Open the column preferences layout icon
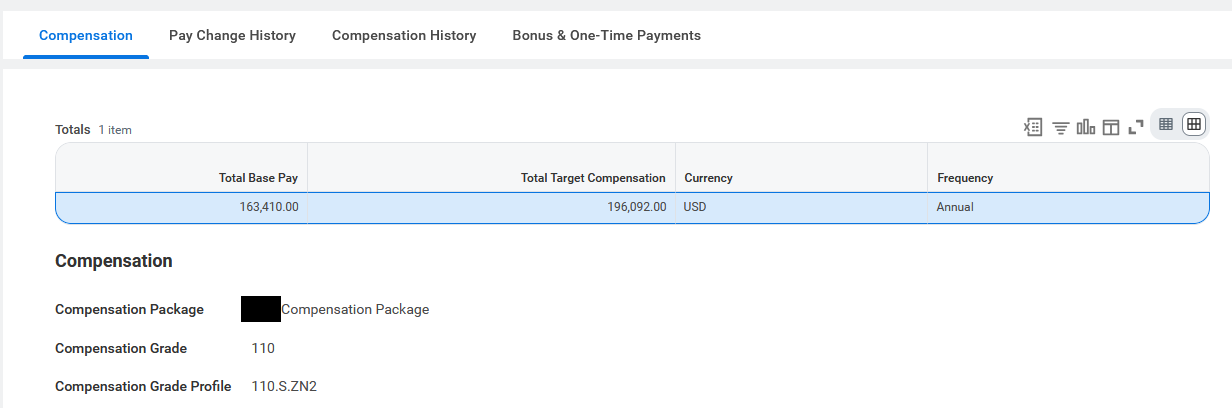Screen dimensions: 1232x408 1110,127
